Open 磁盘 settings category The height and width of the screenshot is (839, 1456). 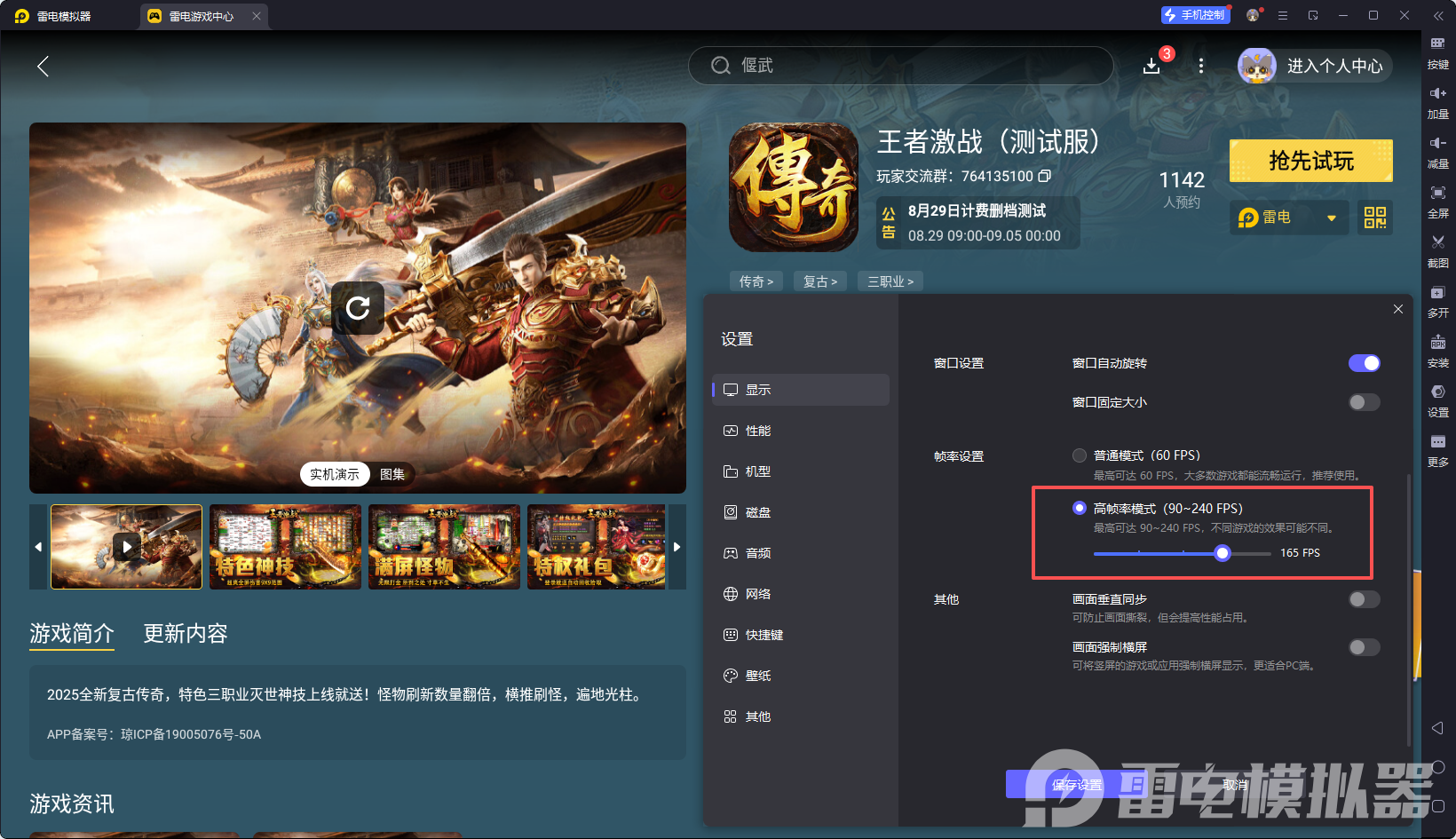[x=801, y=512]
